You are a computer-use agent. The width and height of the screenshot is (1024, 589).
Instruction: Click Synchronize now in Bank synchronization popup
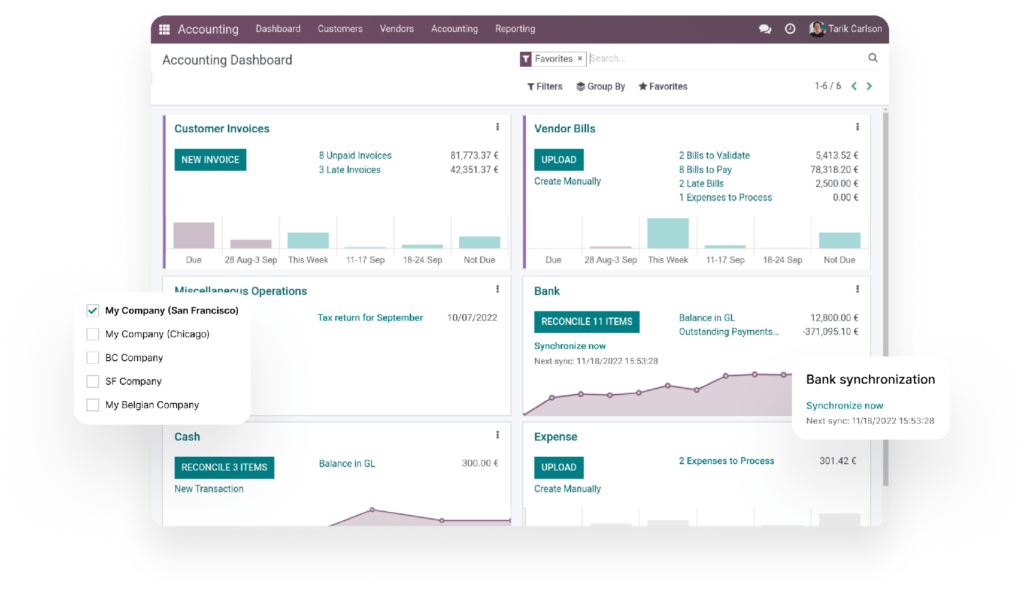point(844,406)
